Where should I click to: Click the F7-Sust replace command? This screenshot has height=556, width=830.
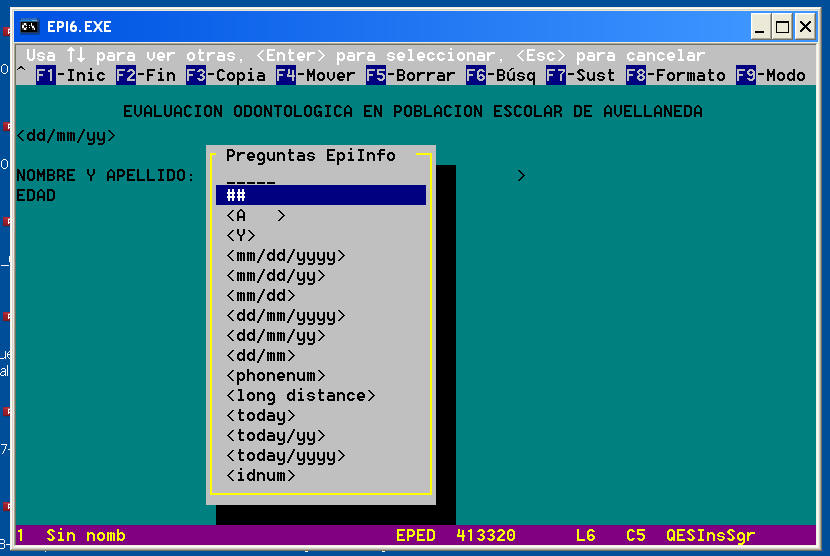click(580, 75)
